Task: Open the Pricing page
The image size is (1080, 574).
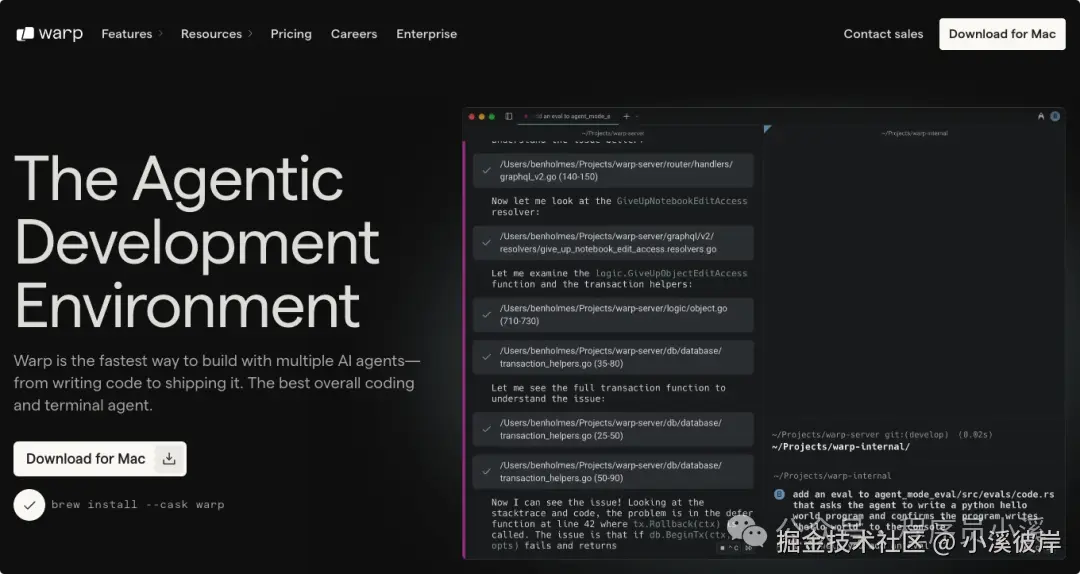Action: [x=291, y=34]
